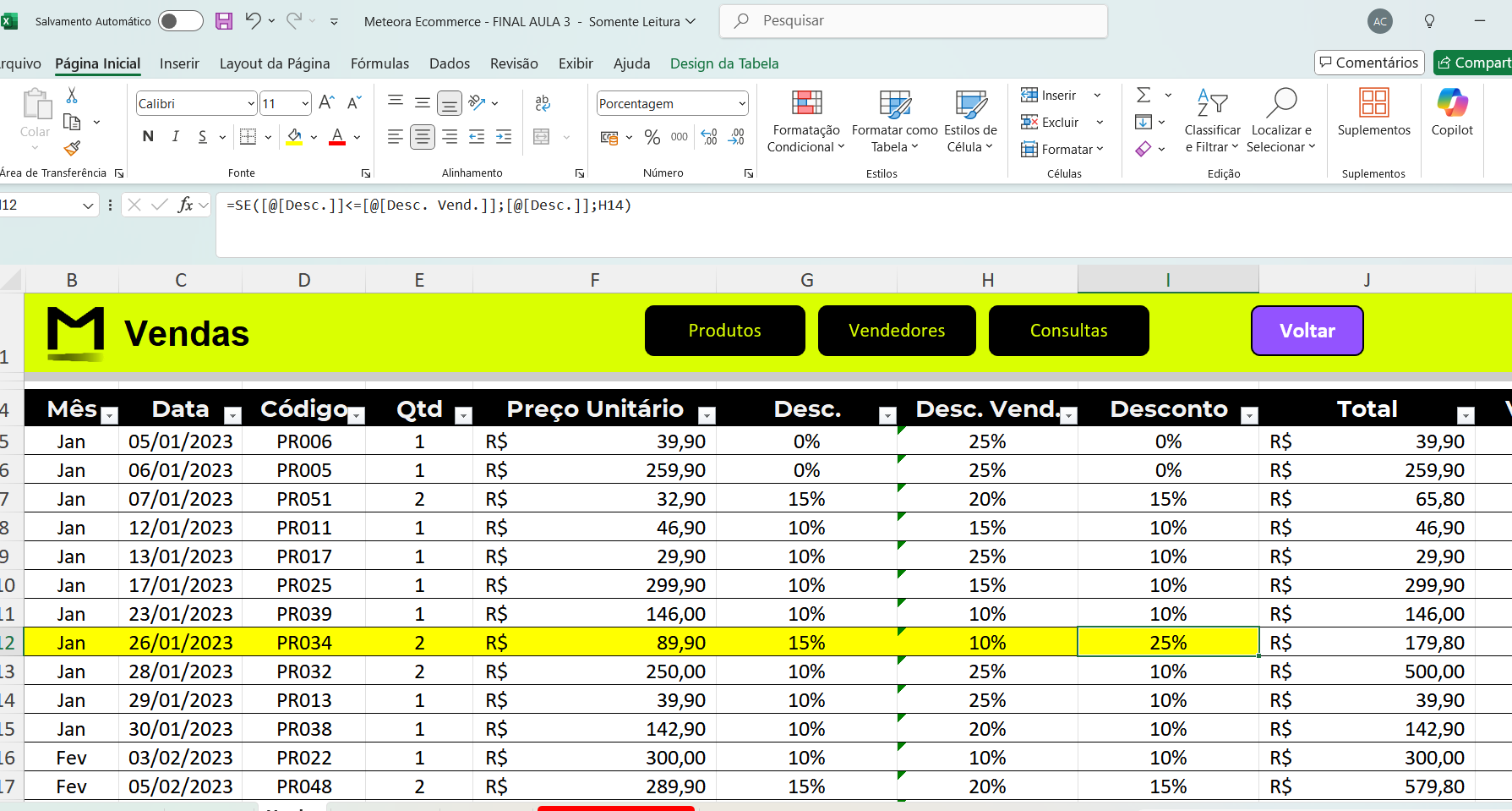Open Formatação Condicional menu
This screenshot has width=1512, height=811.
[806, 121]
